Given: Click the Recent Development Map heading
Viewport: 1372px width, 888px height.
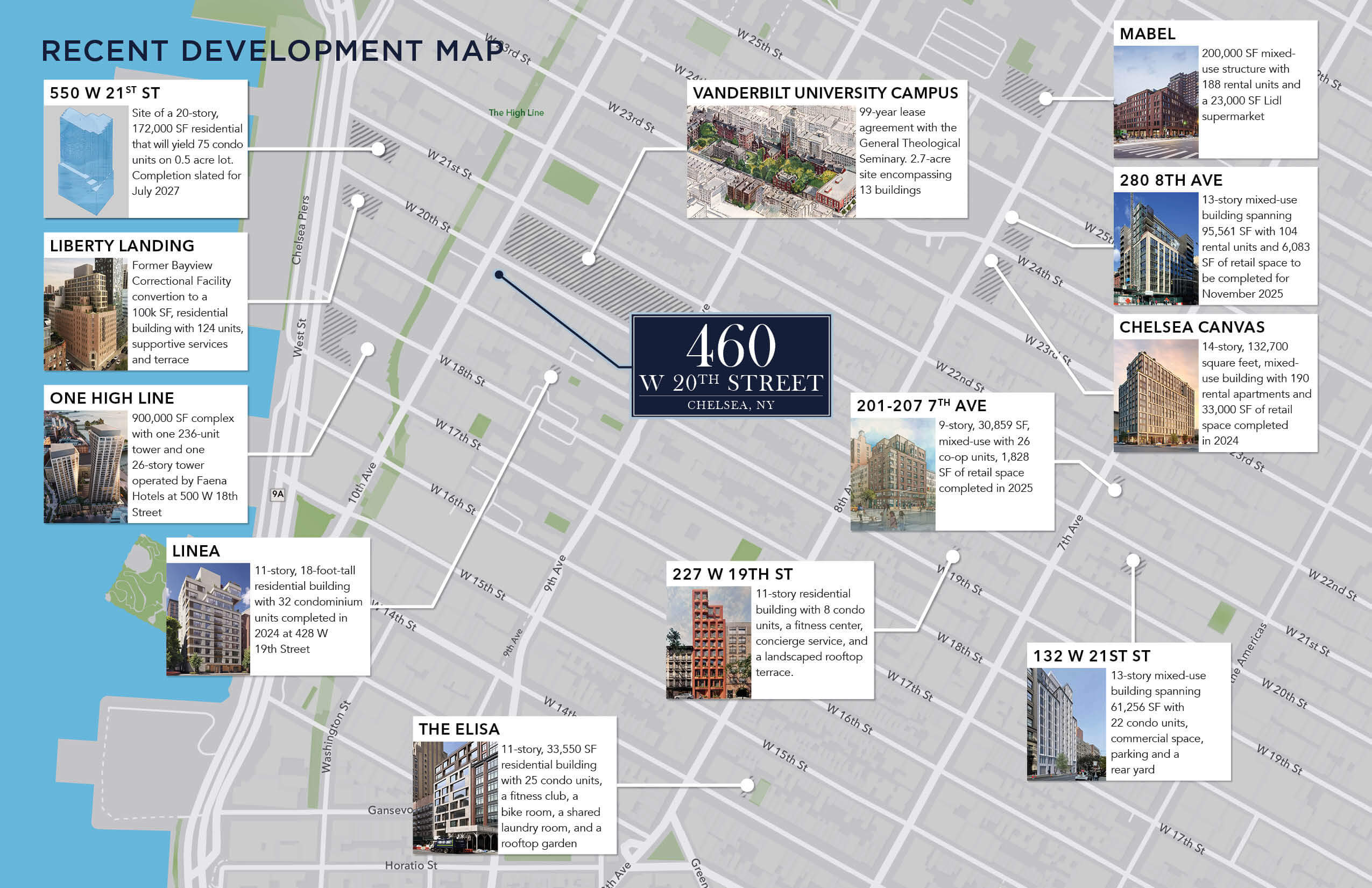Looking at the screenshot, I should coord(273,51).
